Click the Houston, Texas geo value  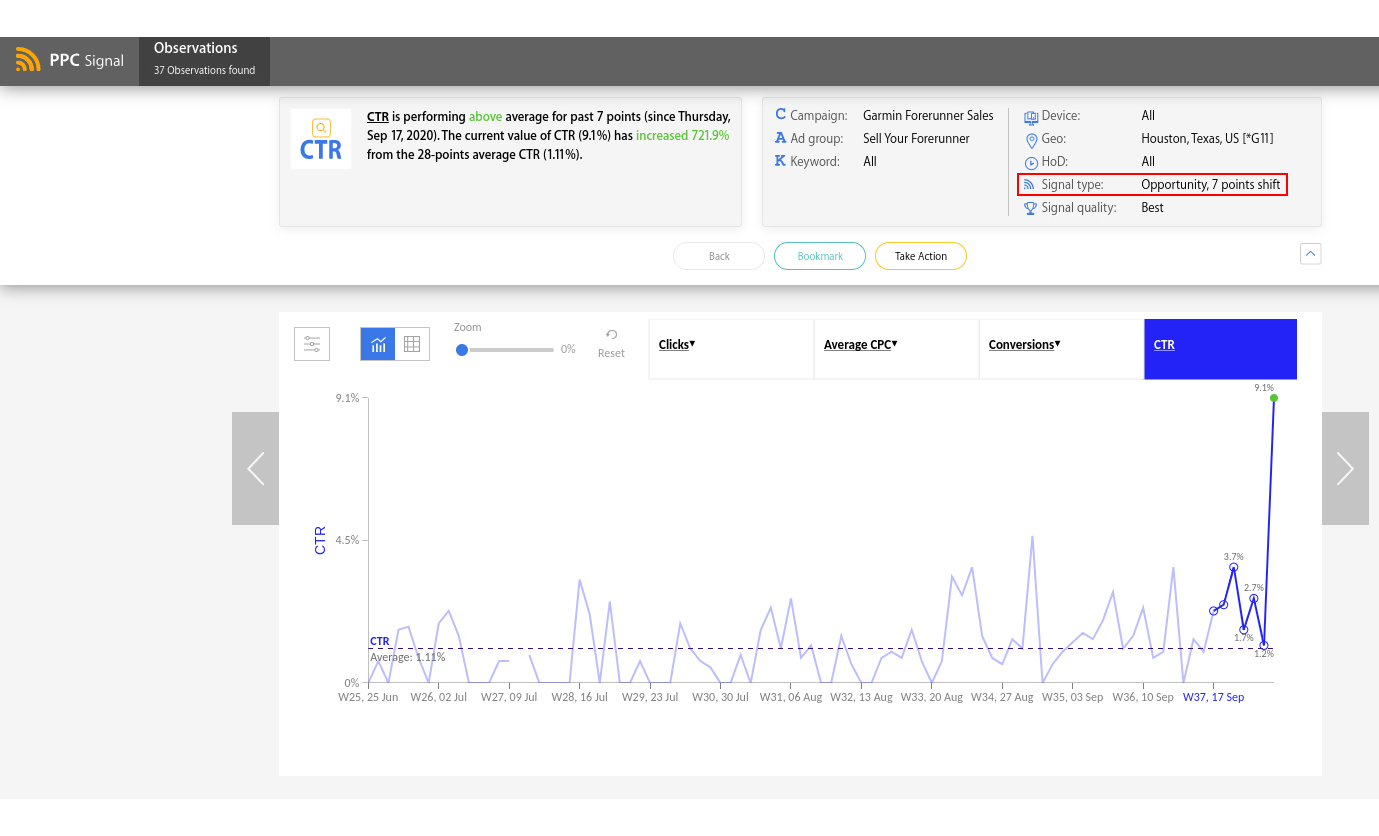click(1207, 139)
